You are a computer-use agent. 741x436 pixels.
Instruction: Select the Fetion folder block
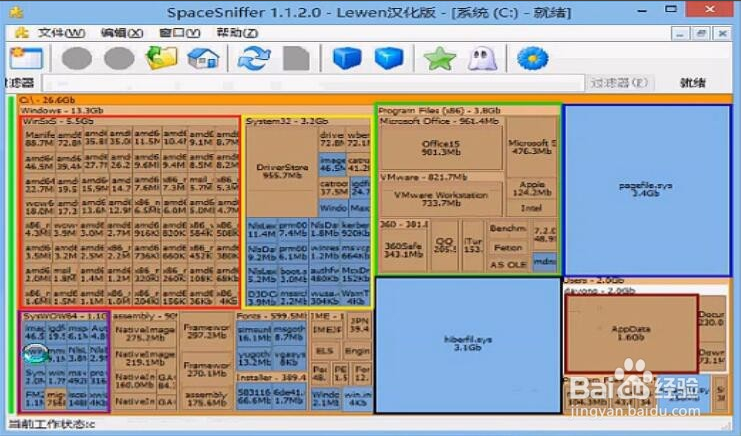point(508,247)
